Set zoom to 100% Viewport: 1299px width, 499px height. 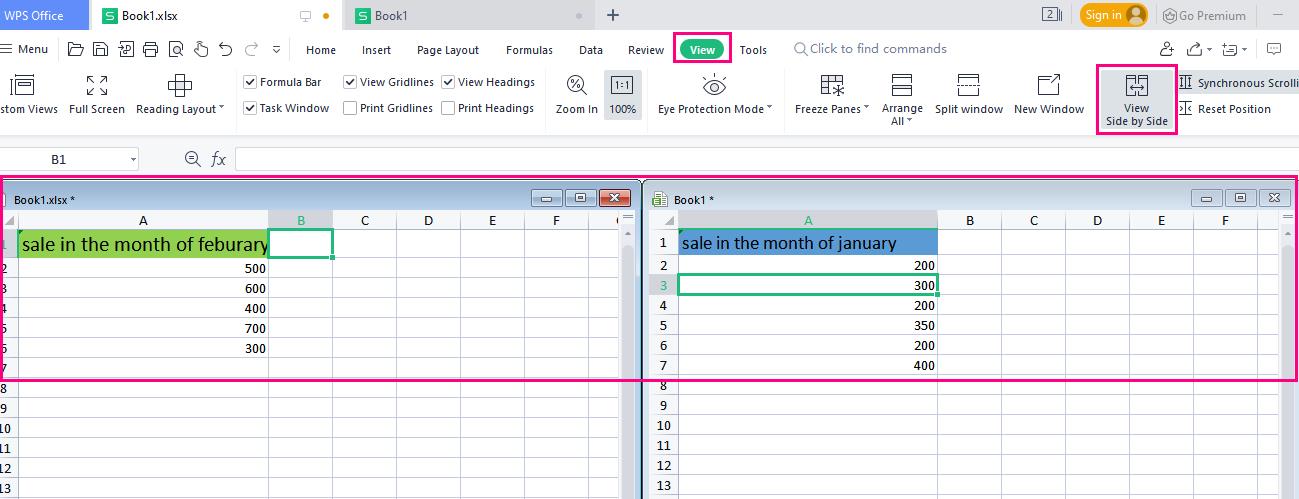622,96
